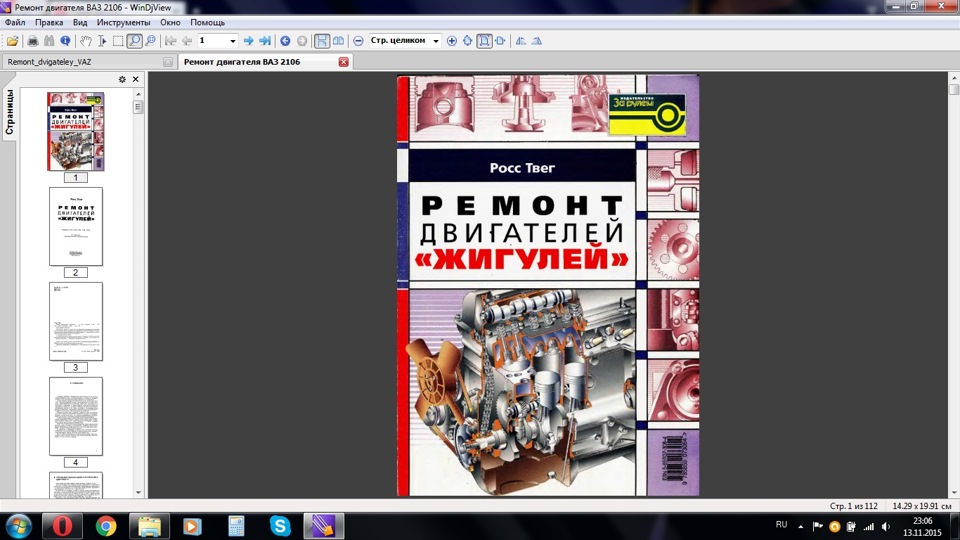Go to previous page arrow

[x=187, y=41]
